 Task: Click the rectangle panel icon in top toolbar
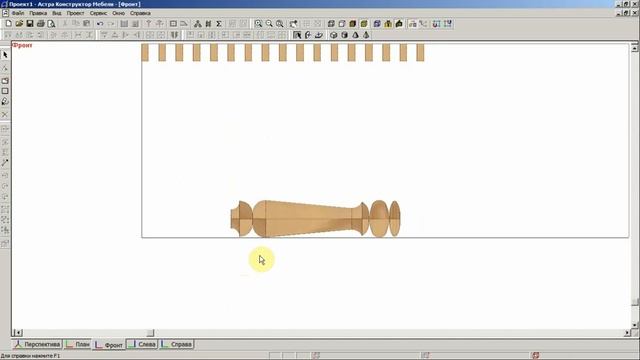click(x=173, y=24)
